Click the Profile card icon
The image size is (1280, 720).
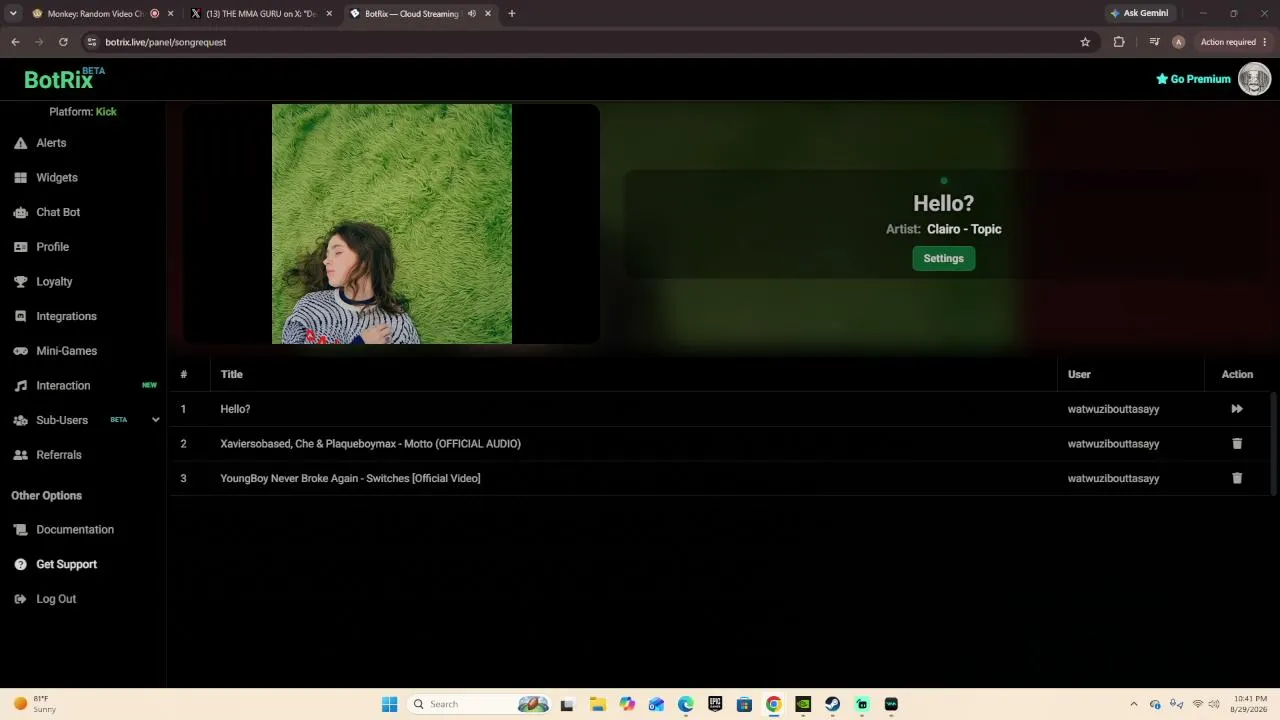tap(20, 247)
